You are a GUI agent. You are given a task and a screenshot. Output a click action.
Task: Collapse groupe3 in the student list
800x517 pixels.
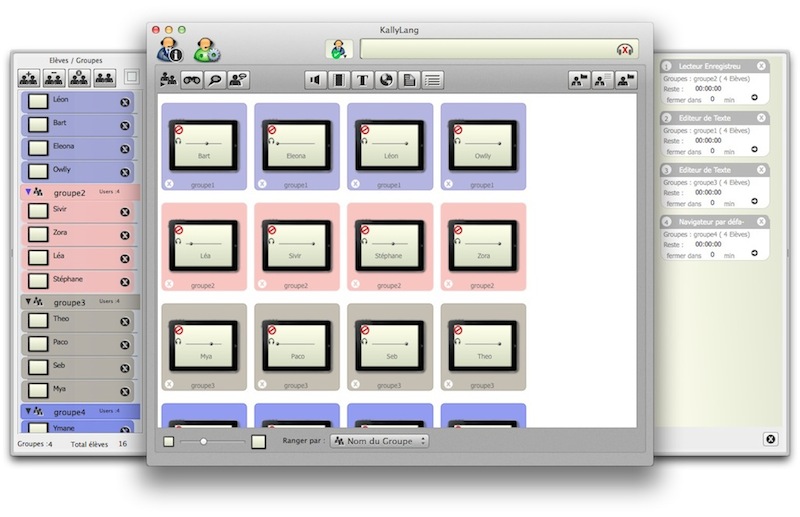[28, 302]
